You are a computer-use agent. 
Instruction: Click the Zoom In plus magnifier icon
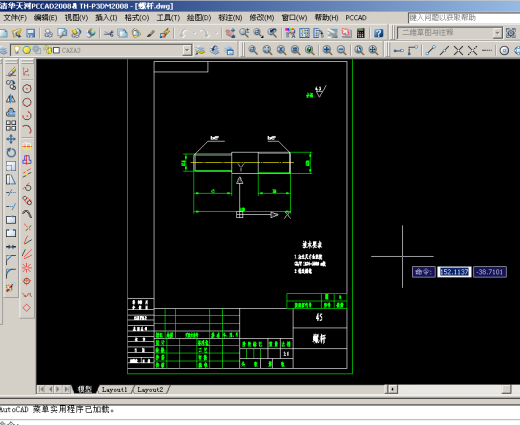tap(327, 50)
